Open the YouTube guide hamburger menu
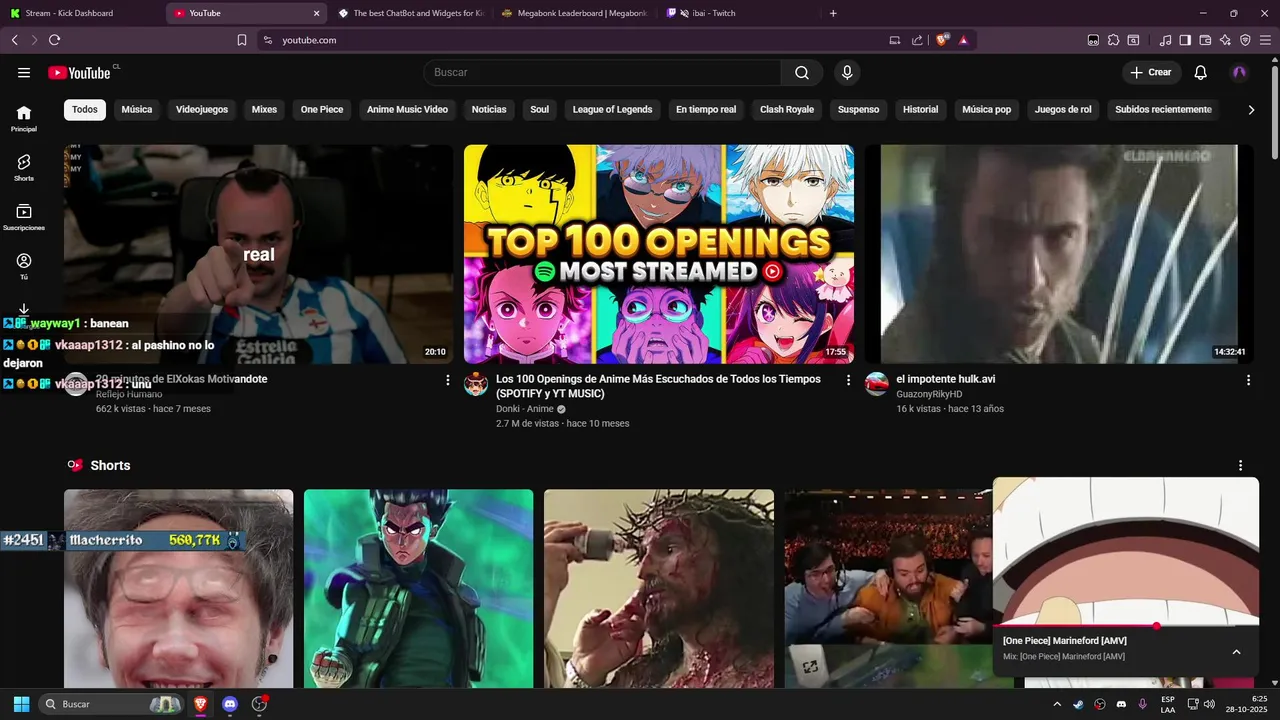The width and height of the screenshot is (1280, 720). coord(24,72)
